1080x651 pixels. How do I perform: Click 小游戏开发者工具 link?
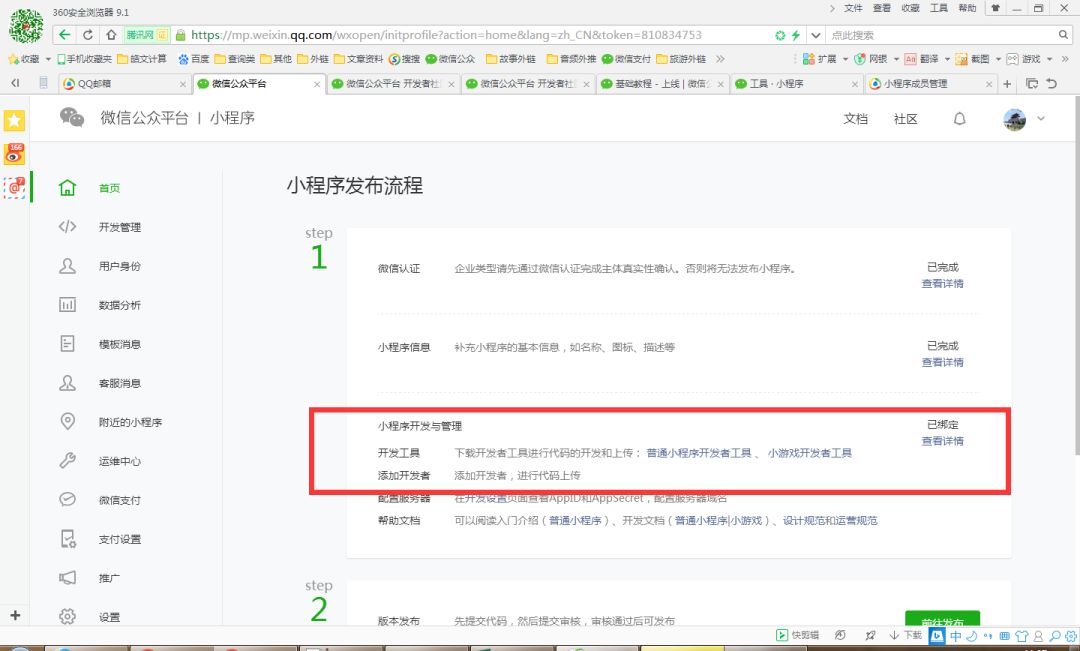[809, 453]
